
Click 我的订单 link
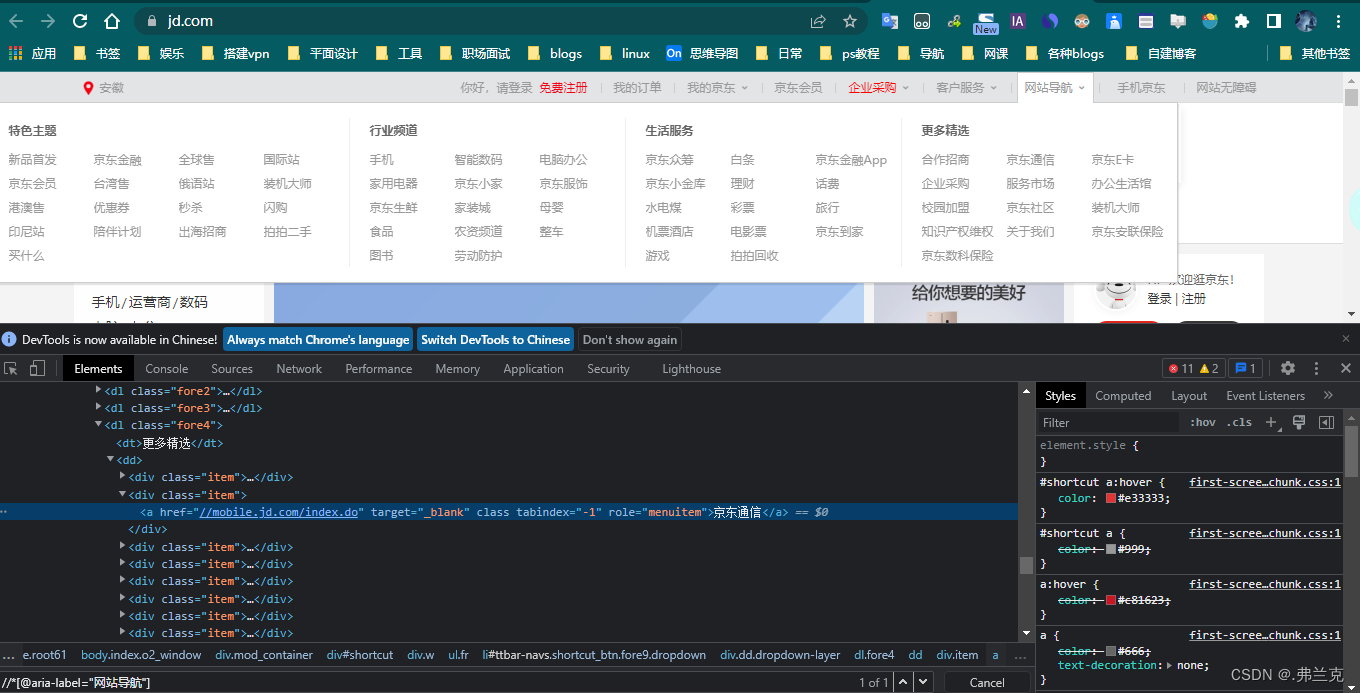pyautogui.click(x=637, y=87)
